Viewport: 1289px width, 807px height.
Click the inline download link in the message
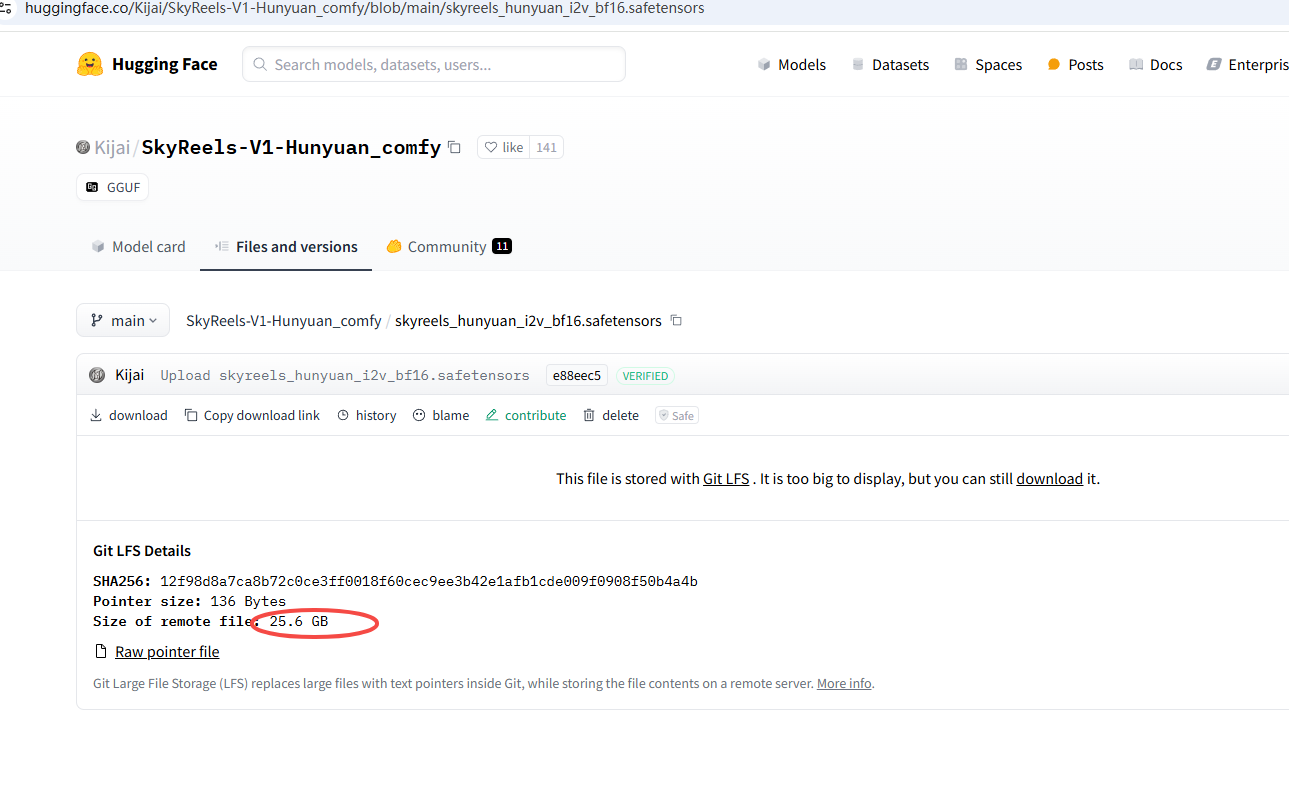[x=1049, y=479]
